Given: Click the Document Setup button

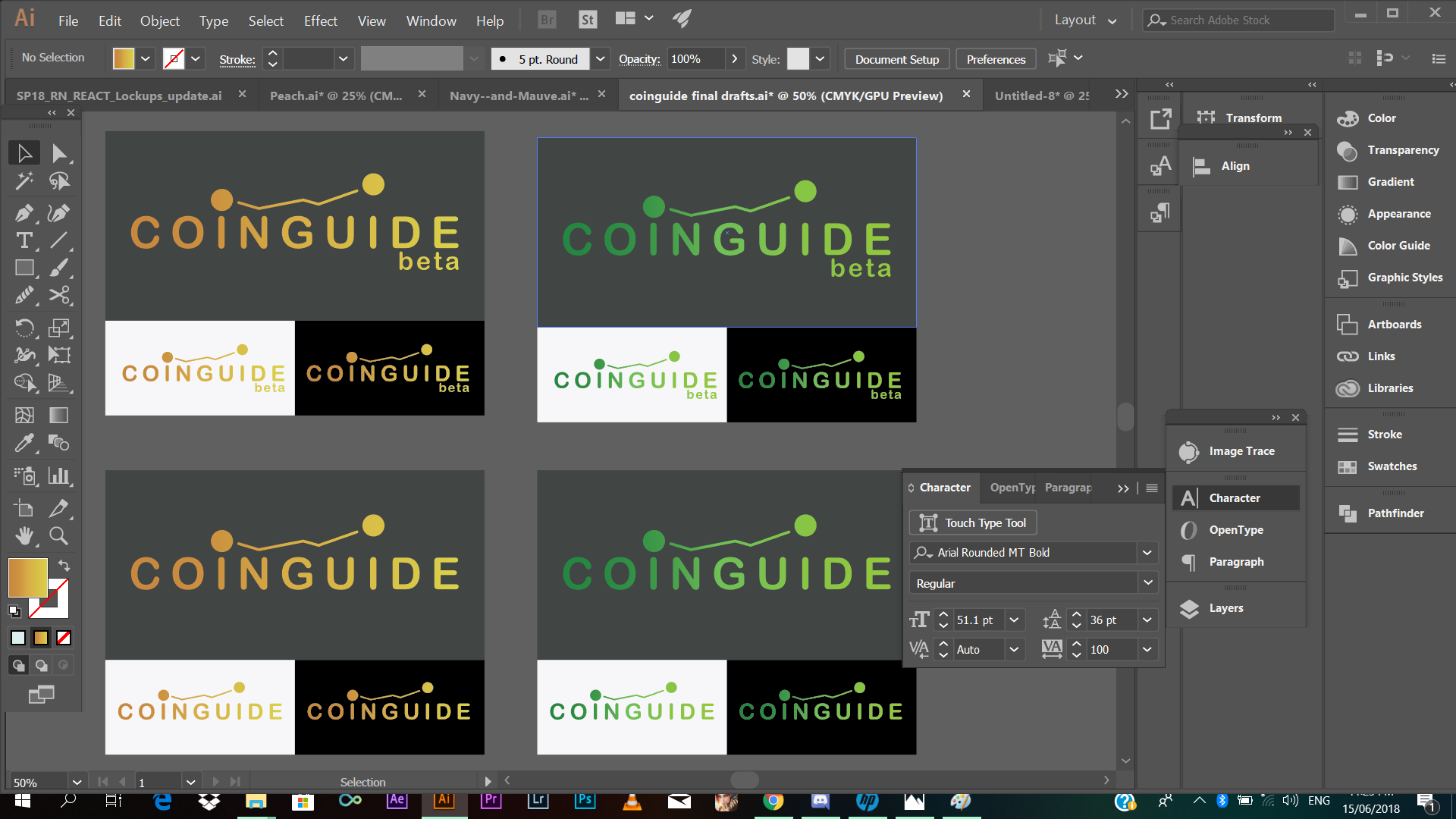Looking at the screenshot, I should click(896, 59).
